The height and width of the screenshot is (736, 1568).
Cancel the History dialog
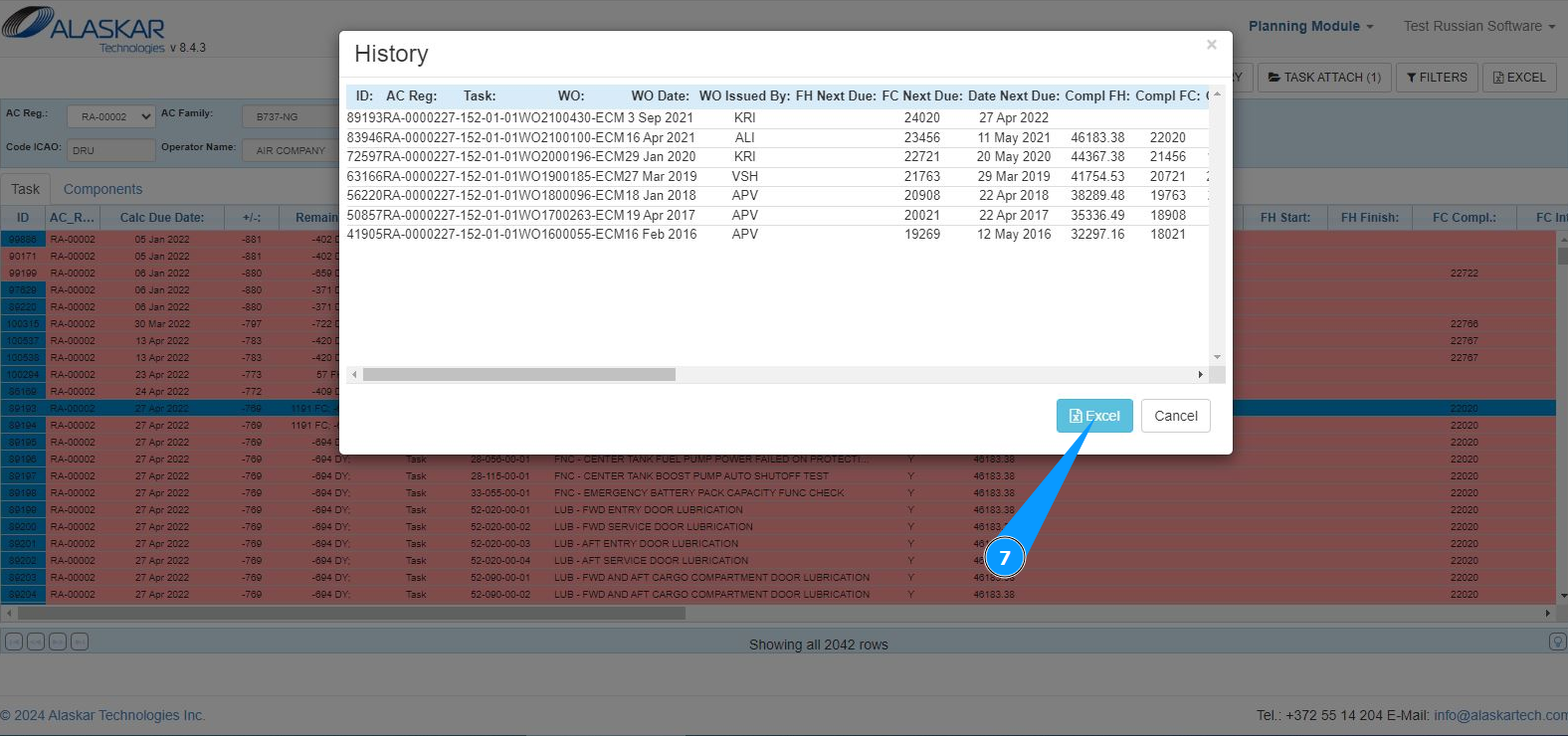[x=1176, y=416]
